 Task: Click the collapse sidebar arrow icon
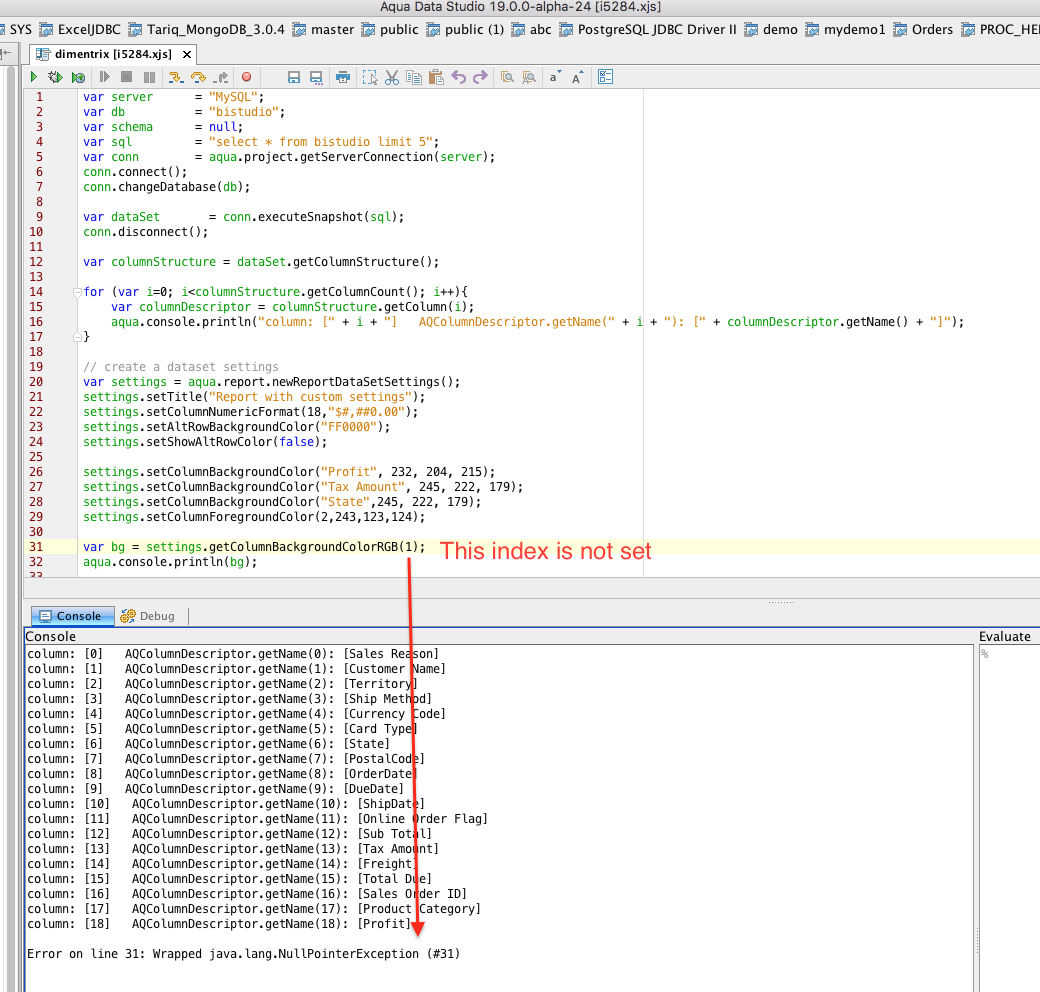pyautogui.click(x=6, y=53)
